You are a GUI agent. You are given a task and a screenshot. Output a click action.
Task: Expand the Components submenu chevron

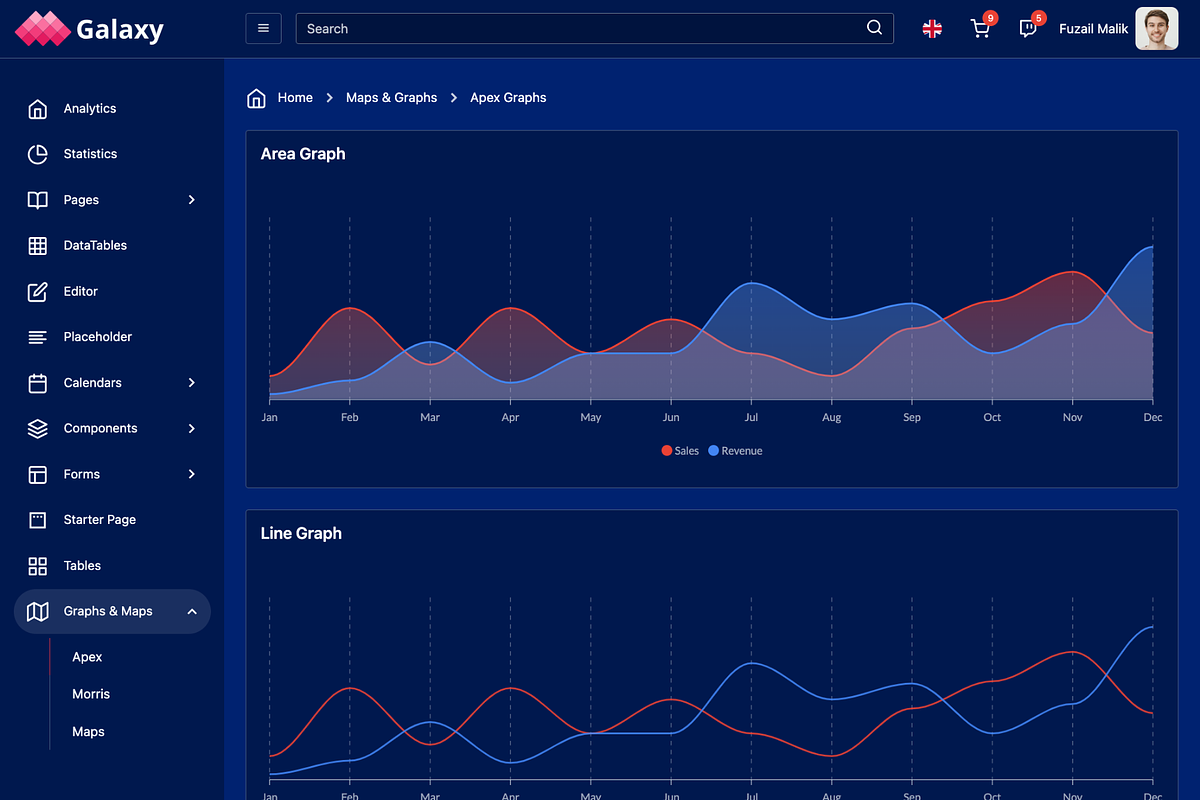click(x=192, y=428)
